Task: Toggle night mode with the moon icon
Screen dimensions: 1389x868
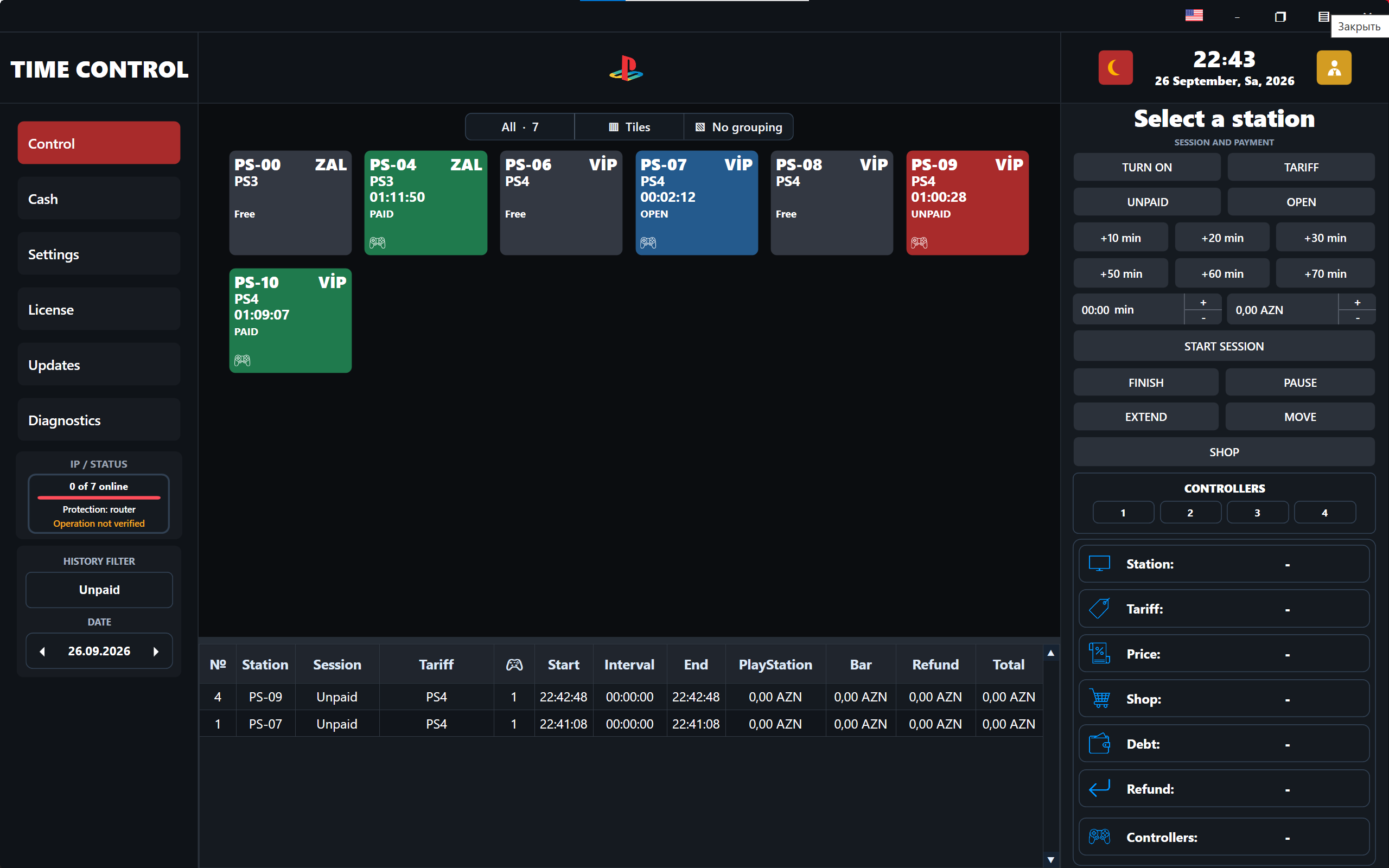Action: (1115, 68)
